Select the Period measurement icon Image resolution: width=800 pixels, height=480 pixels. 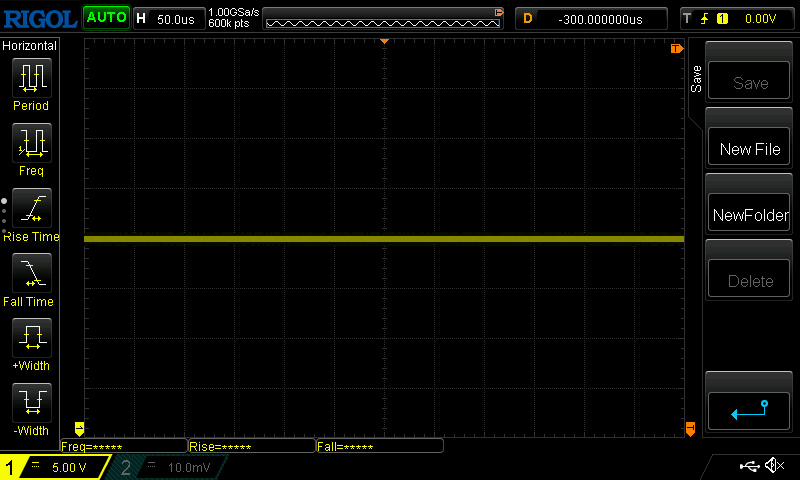(31, 78)
